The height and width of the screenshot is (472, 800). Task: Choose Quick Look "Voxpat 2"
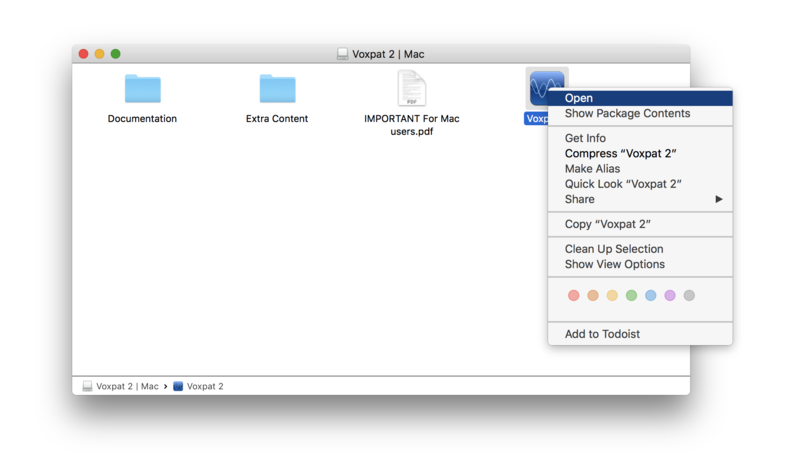pos(640,184)
